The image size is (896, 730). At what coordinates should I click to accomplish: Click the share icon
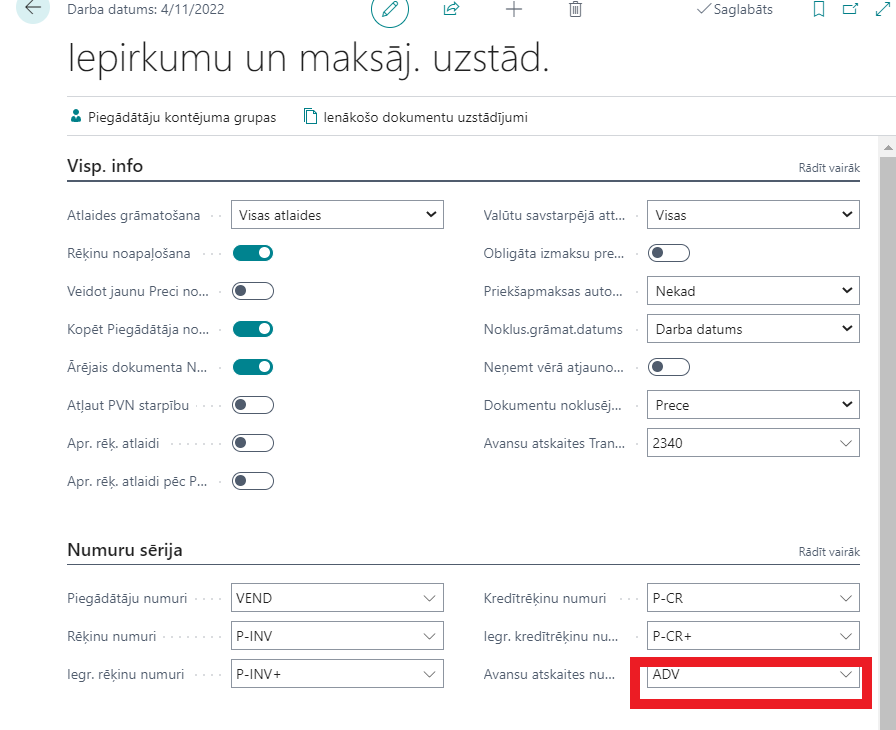[x=451, y=9]
